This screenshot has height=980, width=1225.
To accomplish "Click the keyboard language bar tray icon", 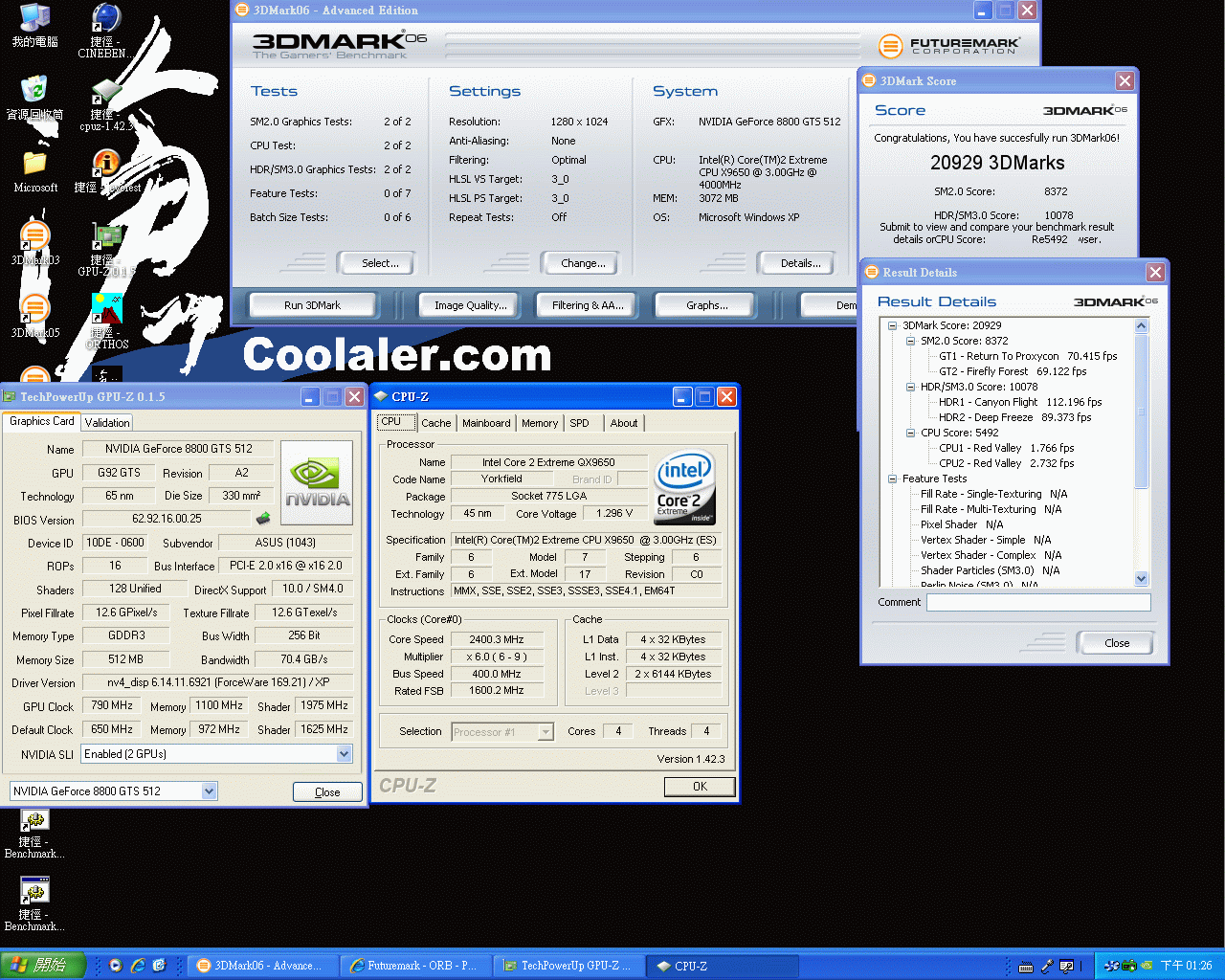I will pyautogui.click(x=1025, y=967).
